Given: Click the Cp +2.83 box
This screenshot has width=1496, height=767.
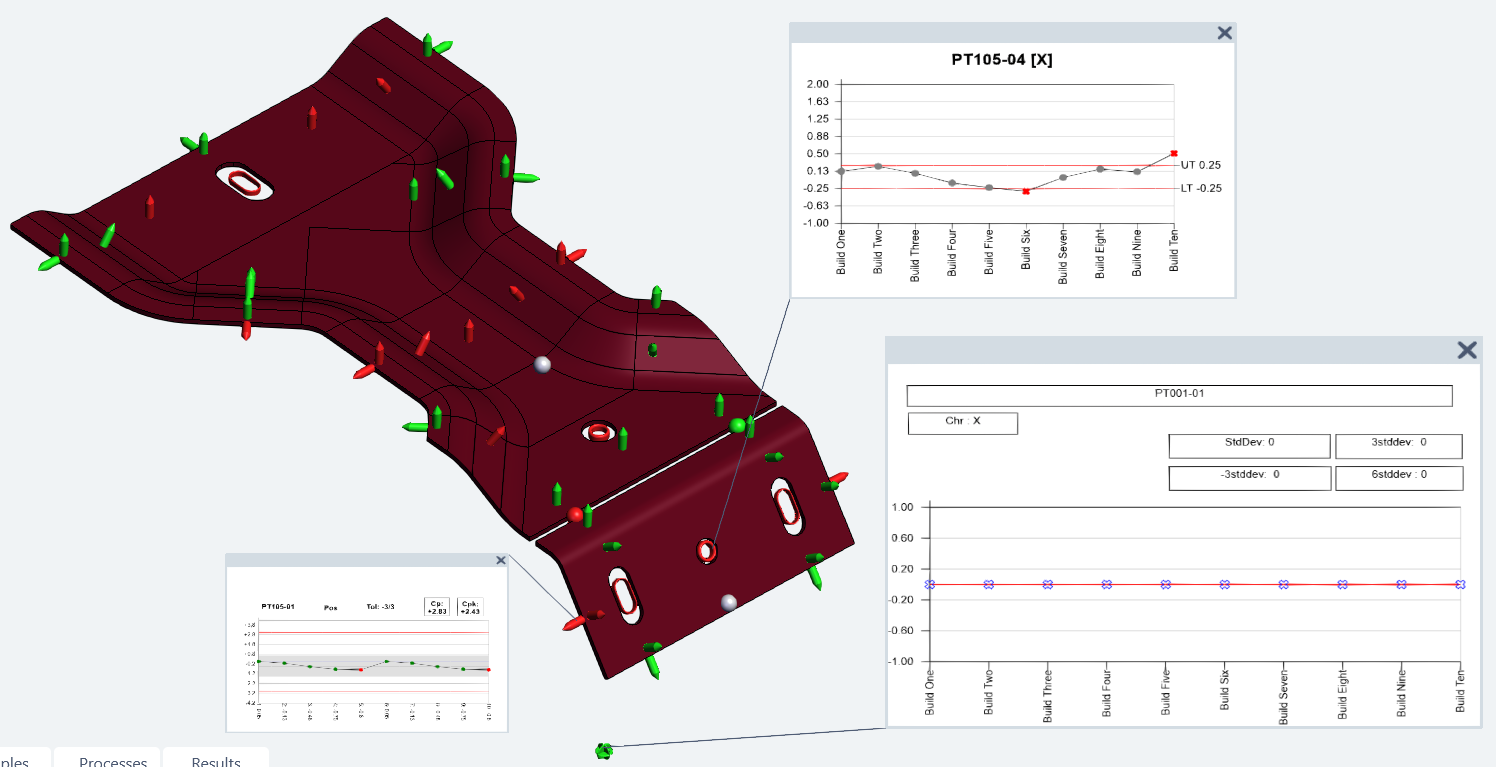Looking at the screenshot, I should [436, 607].
